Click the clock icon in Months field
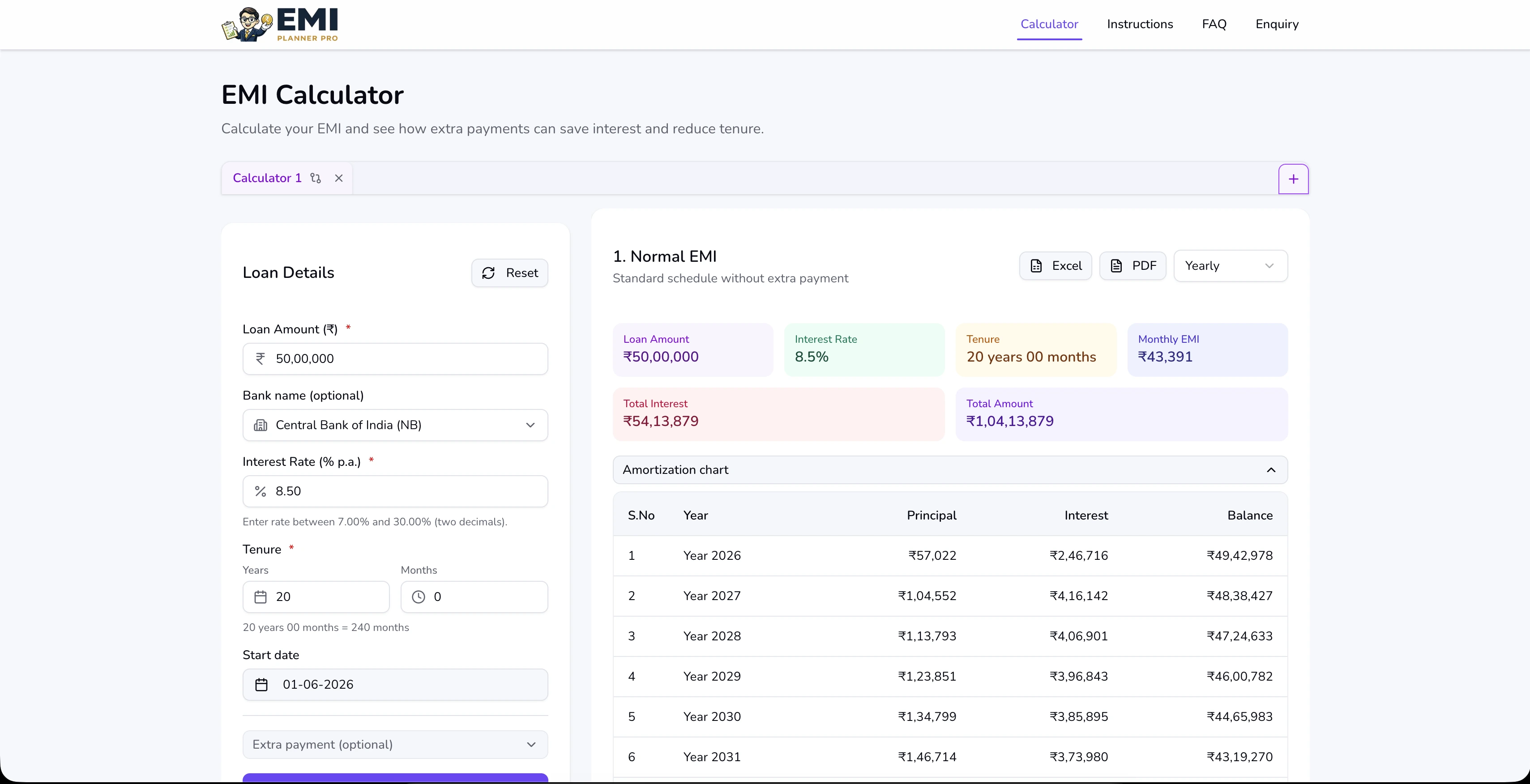The height and width of the screenshot is (784, 1530). (418, 597)
